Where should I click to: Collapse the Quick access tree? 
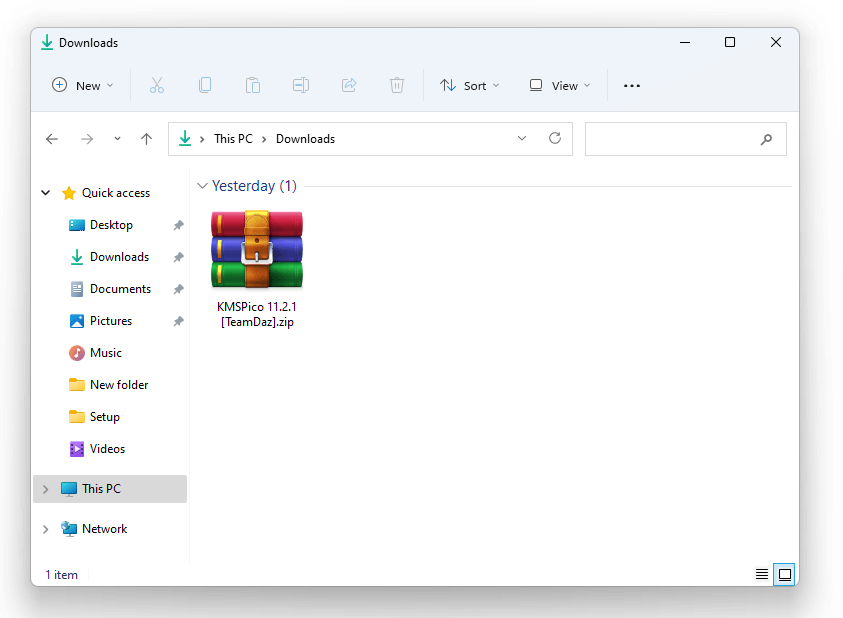pos(46,193)
